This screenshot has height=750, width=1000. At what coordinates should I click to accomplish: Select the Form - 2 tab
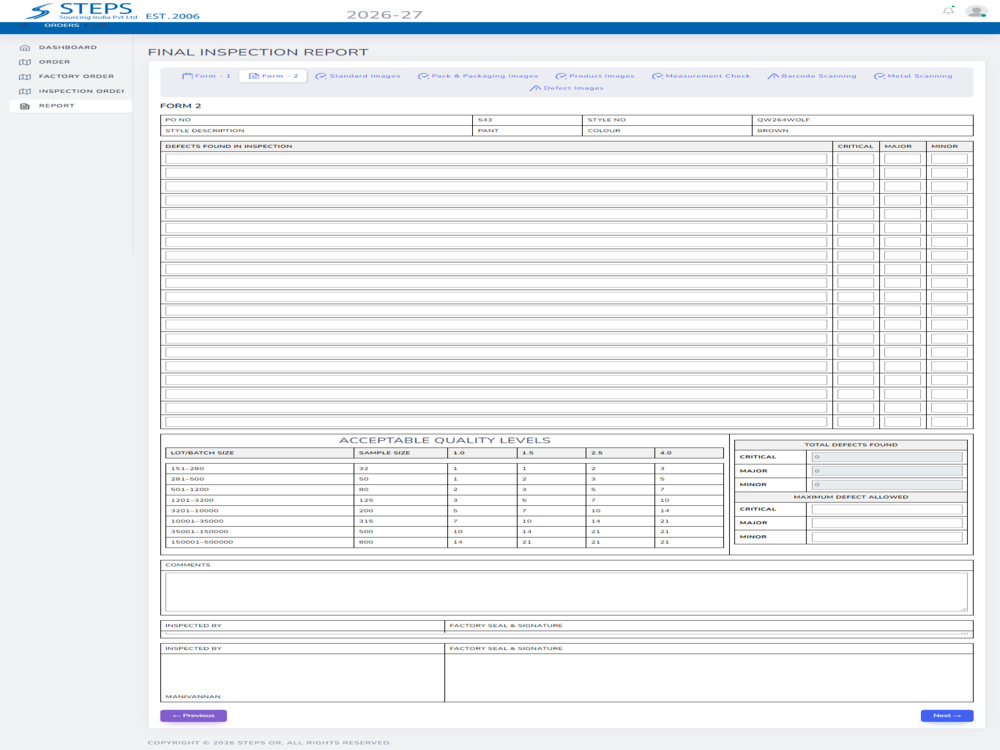click(273, 76)
